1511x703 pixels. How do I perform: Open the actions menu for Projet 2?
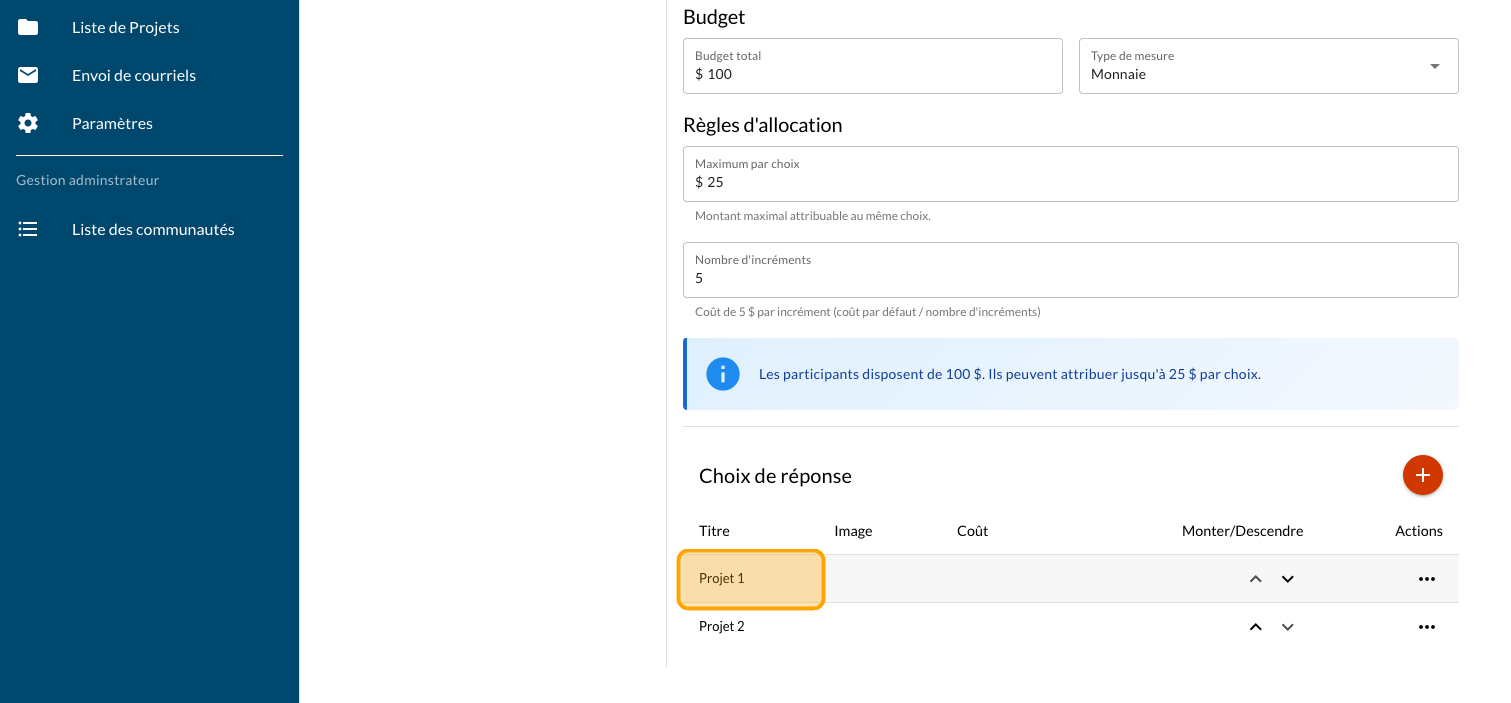1426,627
